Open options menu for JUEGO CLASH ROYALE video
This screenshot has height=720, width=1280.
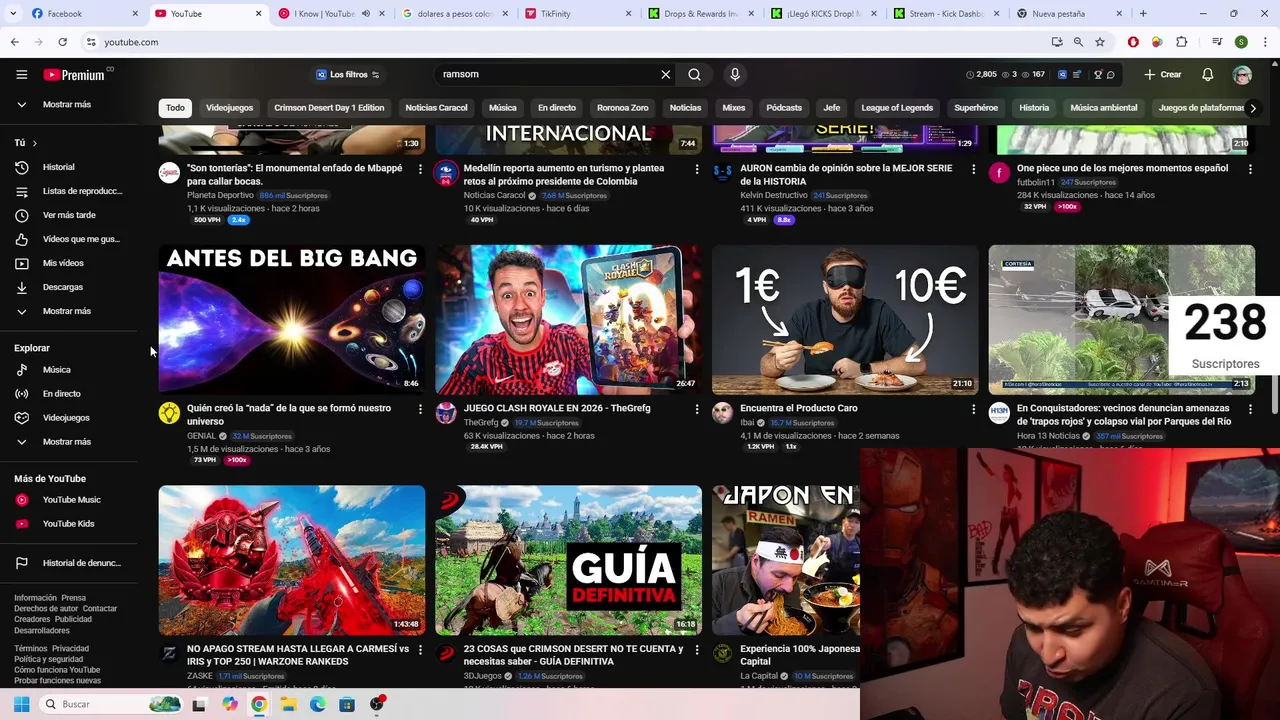pos(697,409)
